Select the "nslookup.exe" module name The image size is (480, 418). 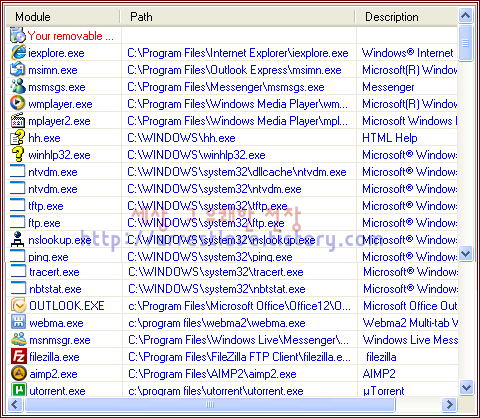[60, 240]
